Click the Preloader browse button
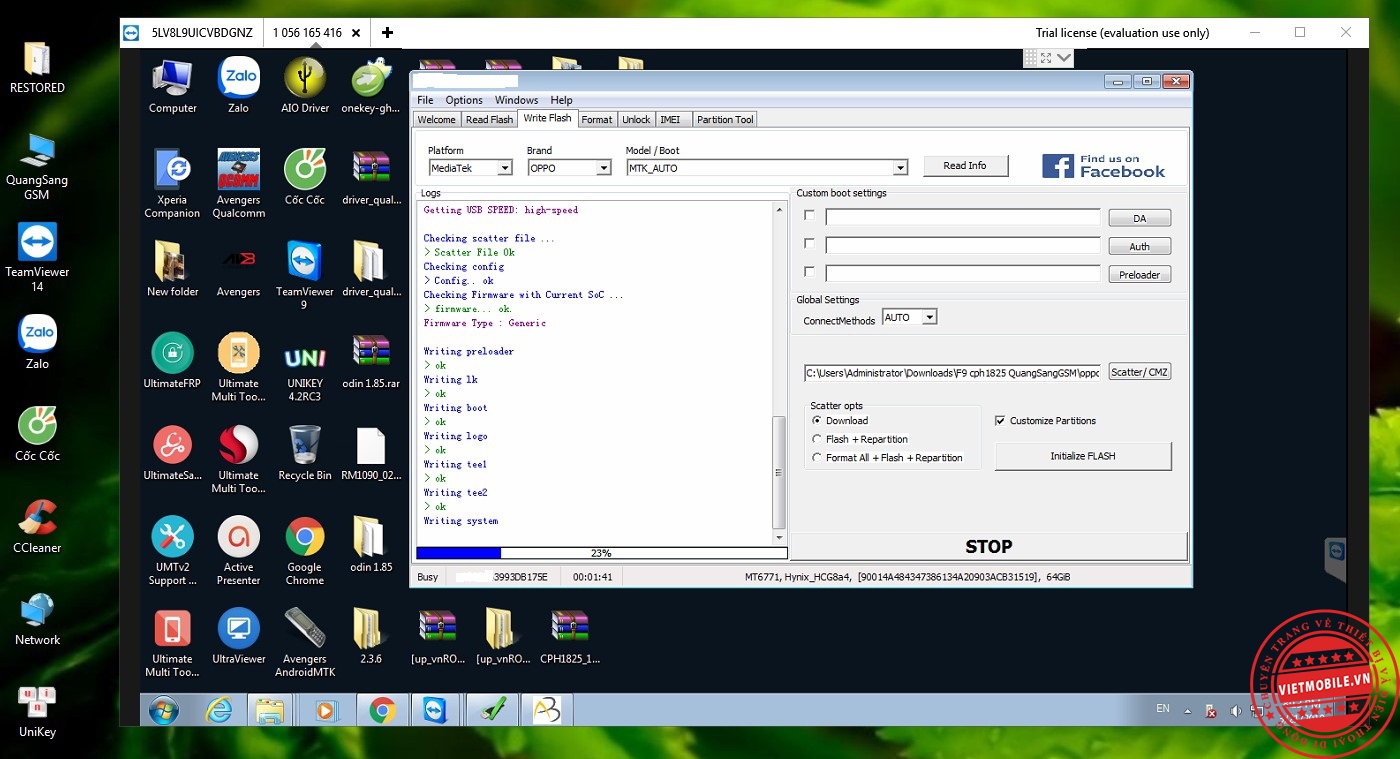The image size is (1400, 759). tap(1139, 274)
